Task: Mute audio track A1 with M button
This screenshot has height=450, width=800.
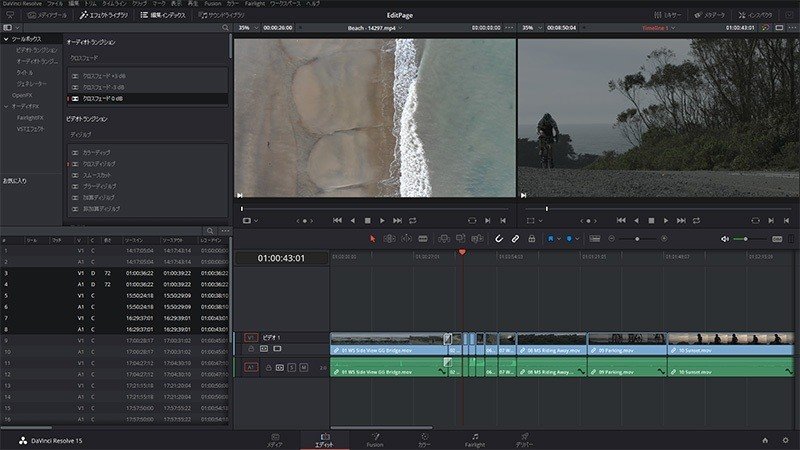Action: click(303, 368)
